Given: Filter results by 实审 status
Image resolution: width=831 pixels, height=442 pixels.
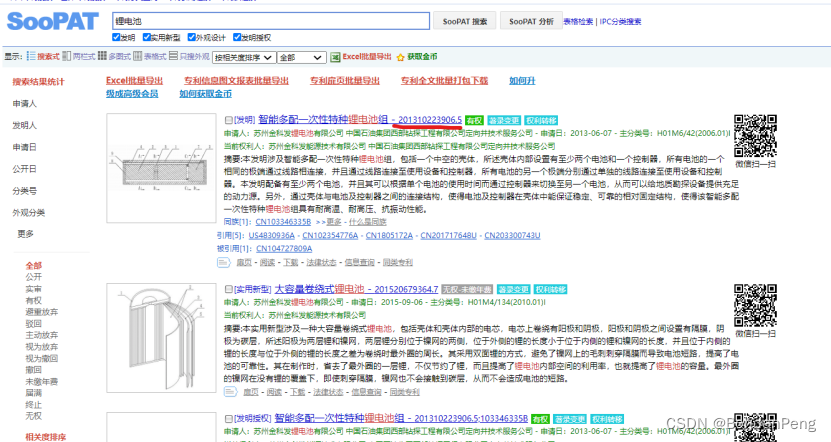Looking at the screenshot, I should click(33, 289).
